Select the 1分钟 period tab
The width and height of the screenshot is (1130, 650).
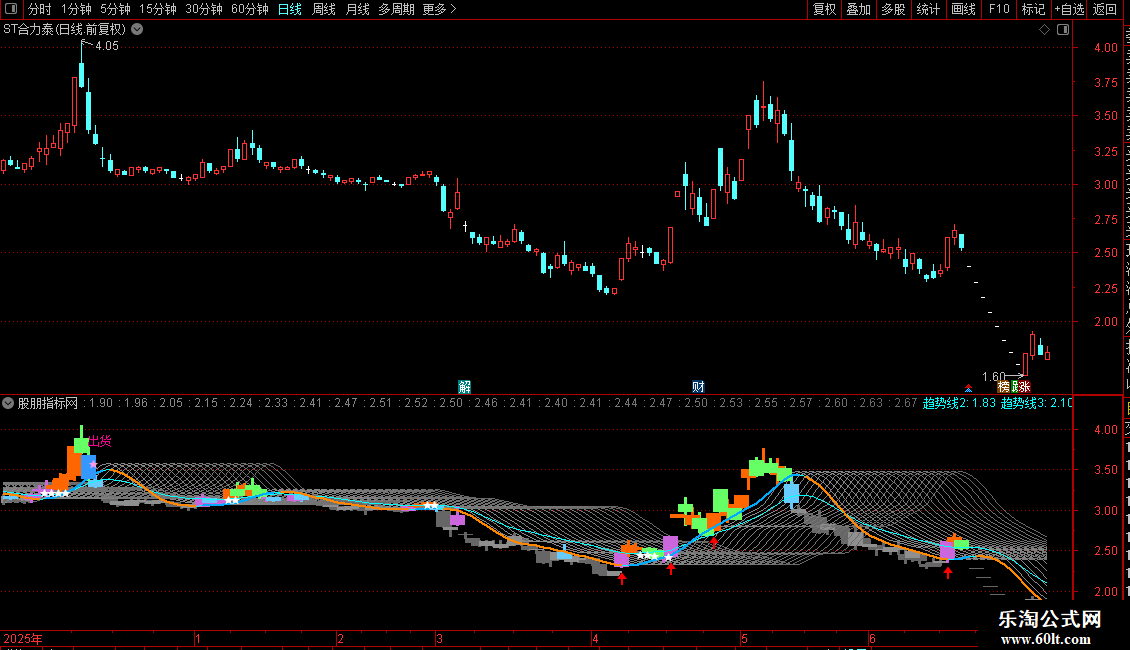tap(76, 9)
